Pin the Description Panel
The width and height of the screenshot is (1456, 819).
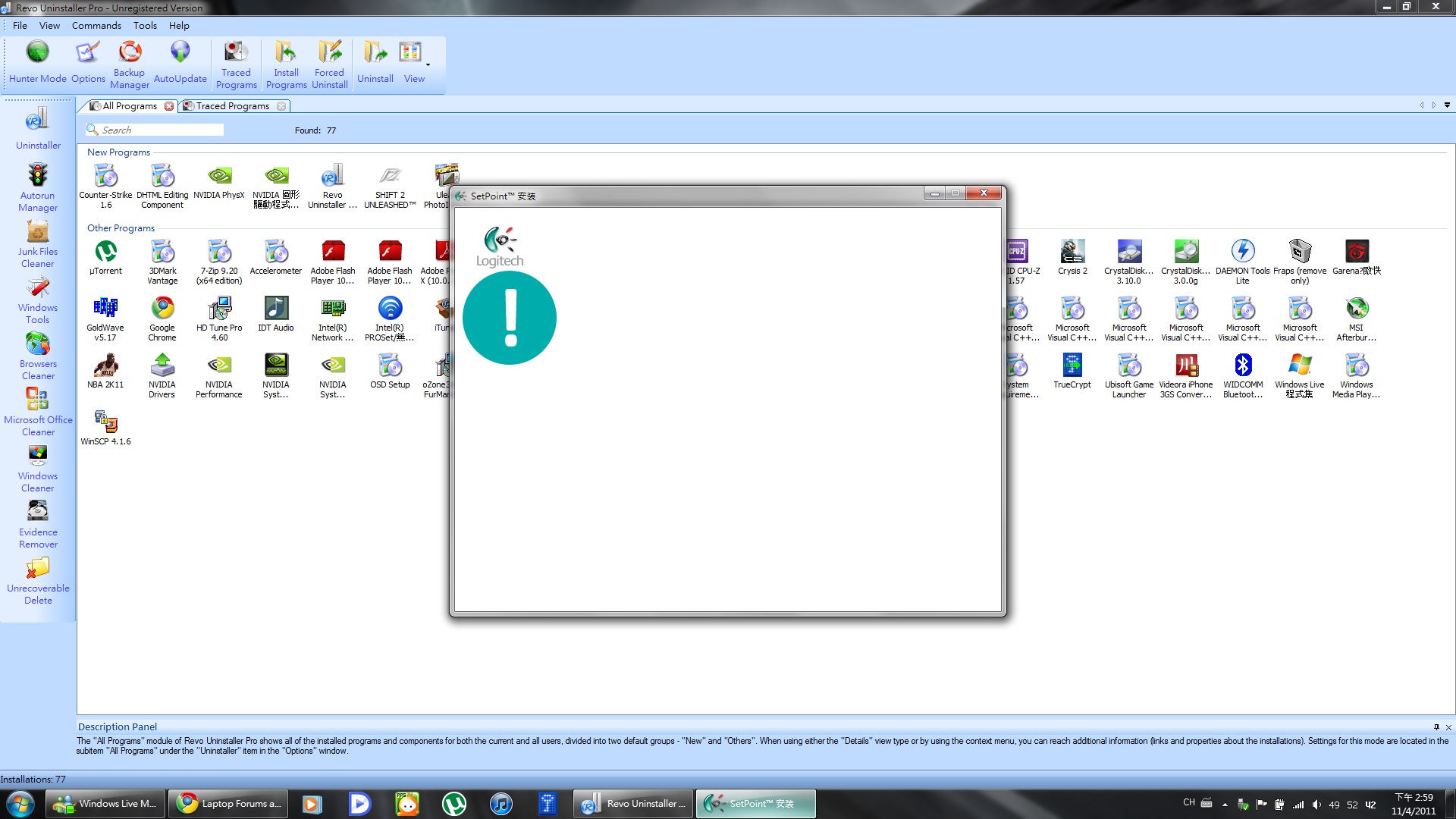tap(1436, 727)
